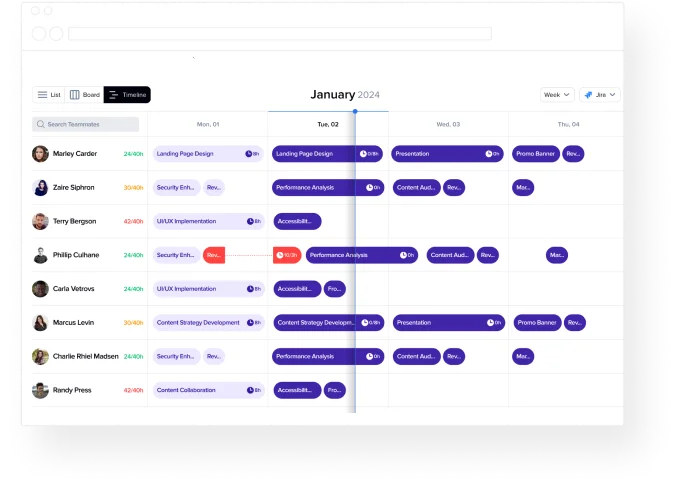This screenshot has height=479, width=680.
Task: Click the current-time marker on the timeline
Action: point(355,111)
